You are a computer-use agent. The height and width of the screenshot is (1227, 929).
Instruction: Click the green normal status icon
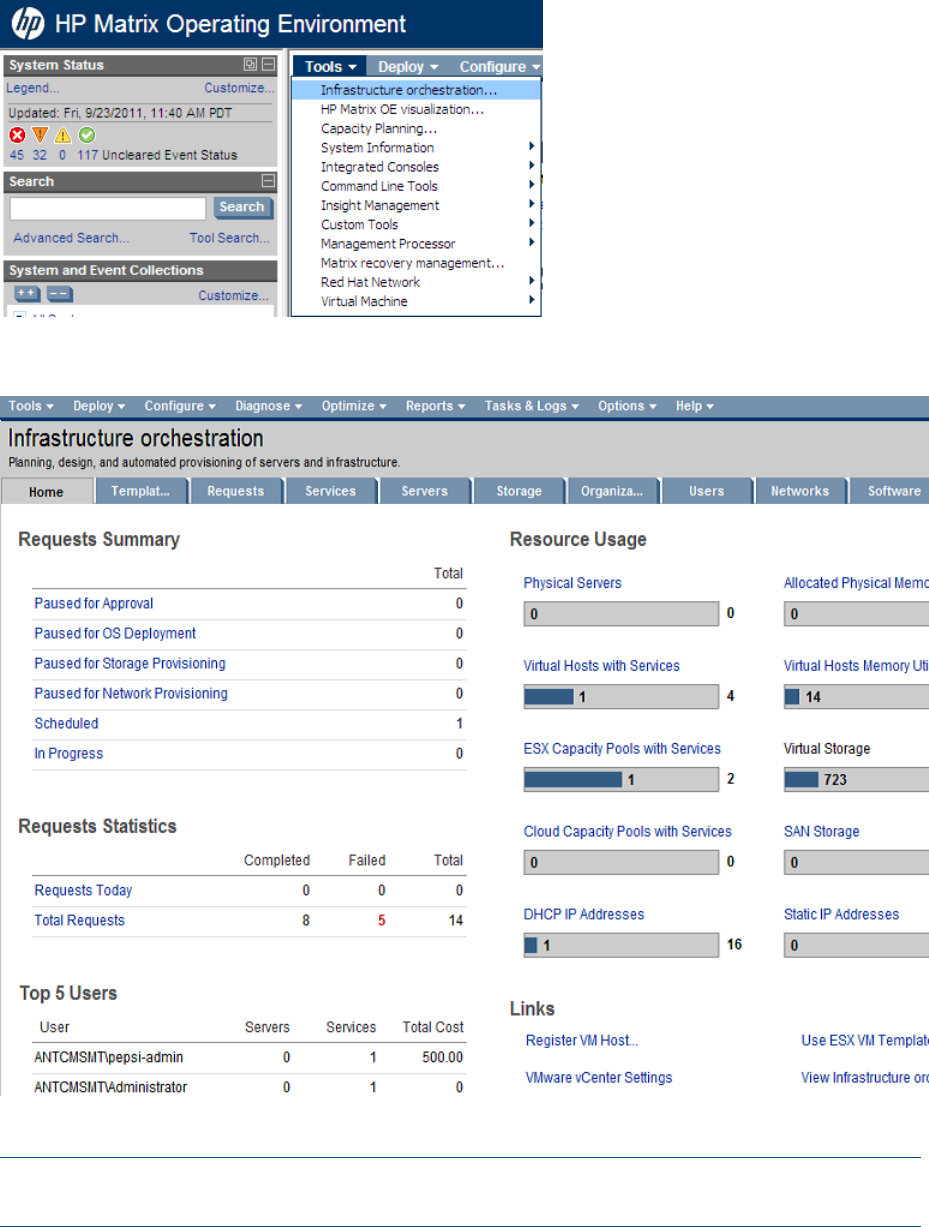(87, 135)
